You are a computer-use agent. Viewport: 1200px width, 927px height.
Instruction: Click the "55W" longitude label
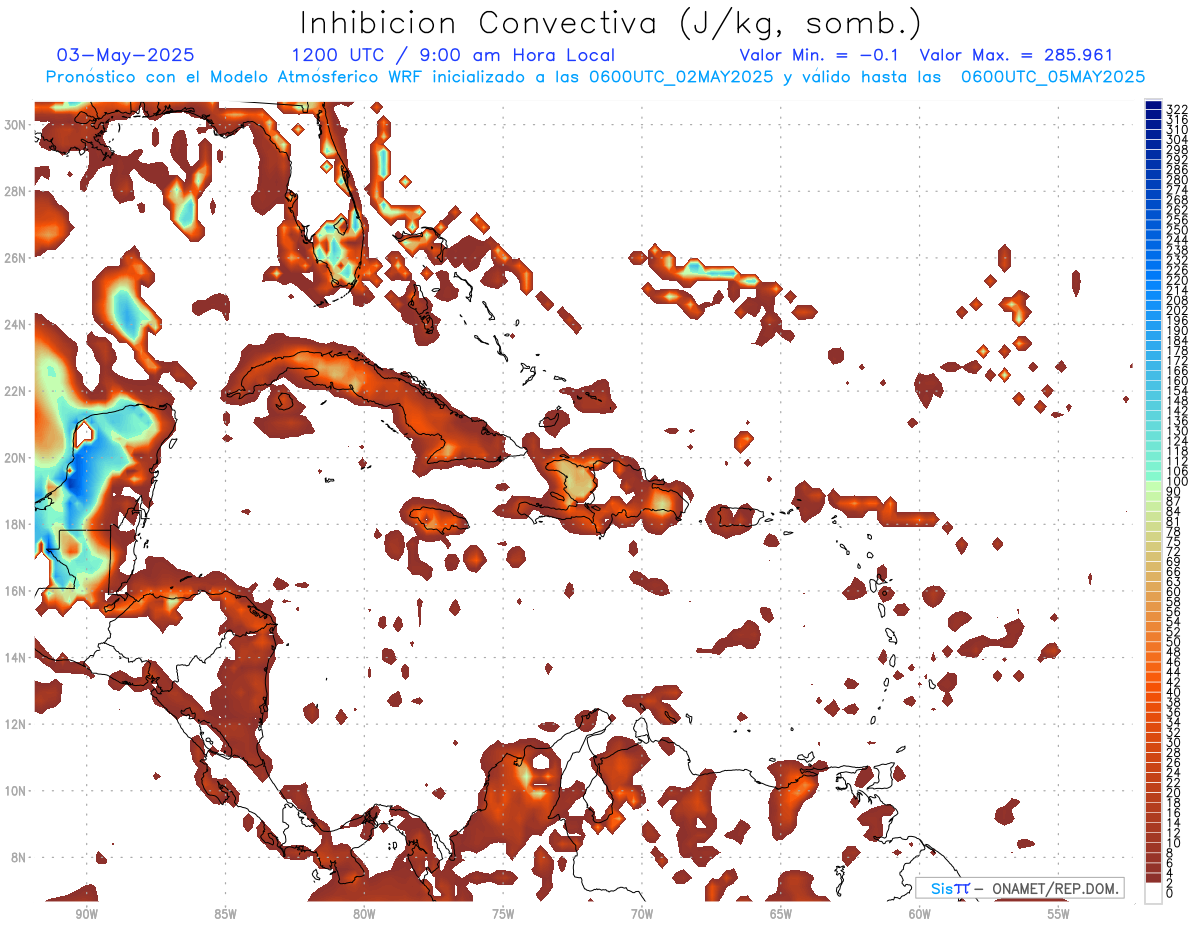click(x=1058, y=914)
